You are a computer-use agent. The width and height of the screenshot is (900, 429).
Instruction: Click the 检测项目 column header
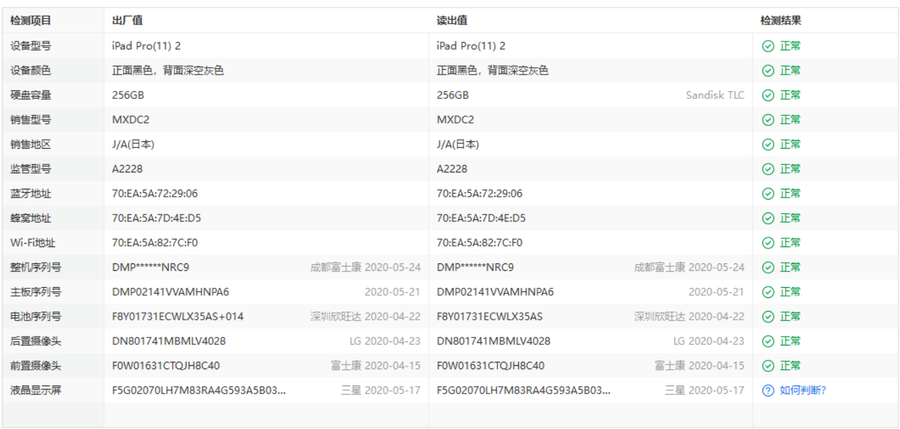[x=30, y=21]
